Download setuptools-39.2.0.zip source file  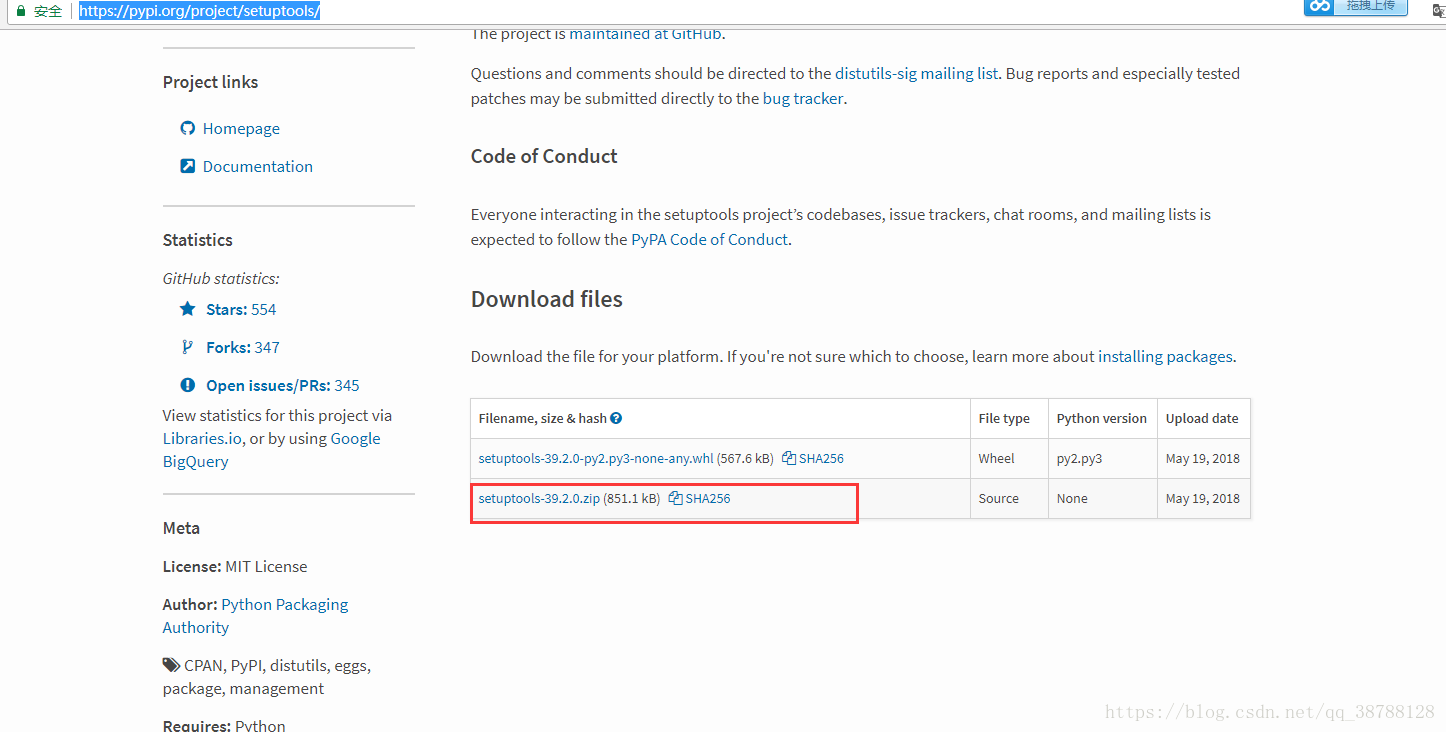539,498
